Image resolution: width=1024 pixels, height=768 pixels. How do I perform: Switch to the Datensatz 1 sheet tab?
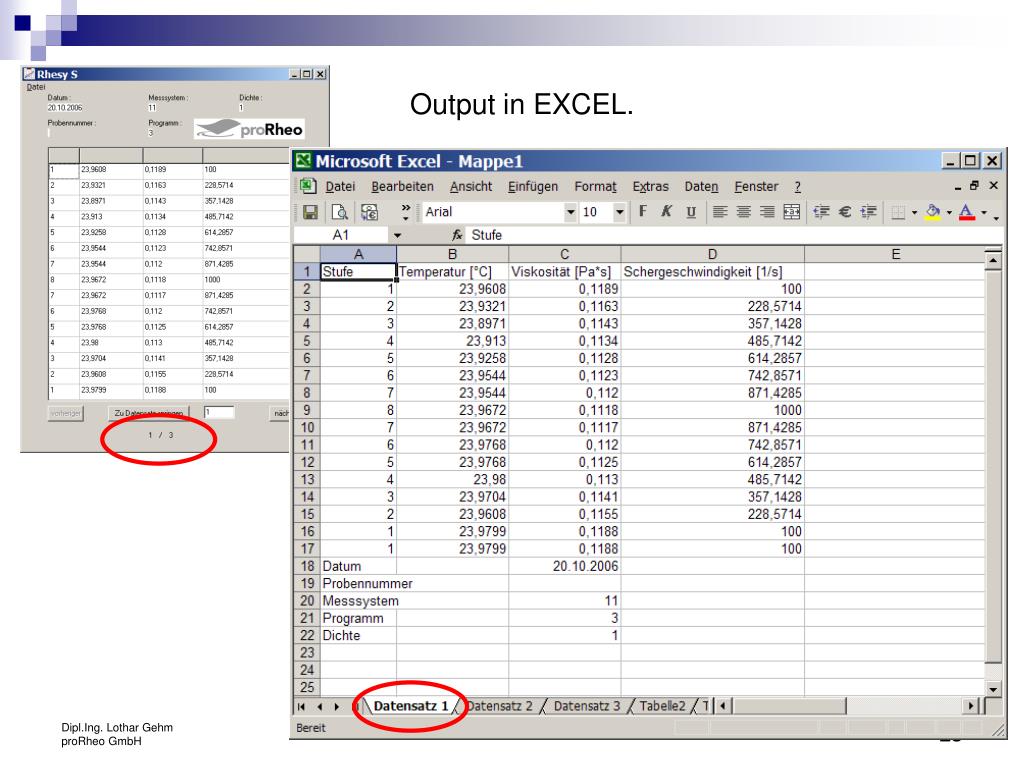(411, 706)
